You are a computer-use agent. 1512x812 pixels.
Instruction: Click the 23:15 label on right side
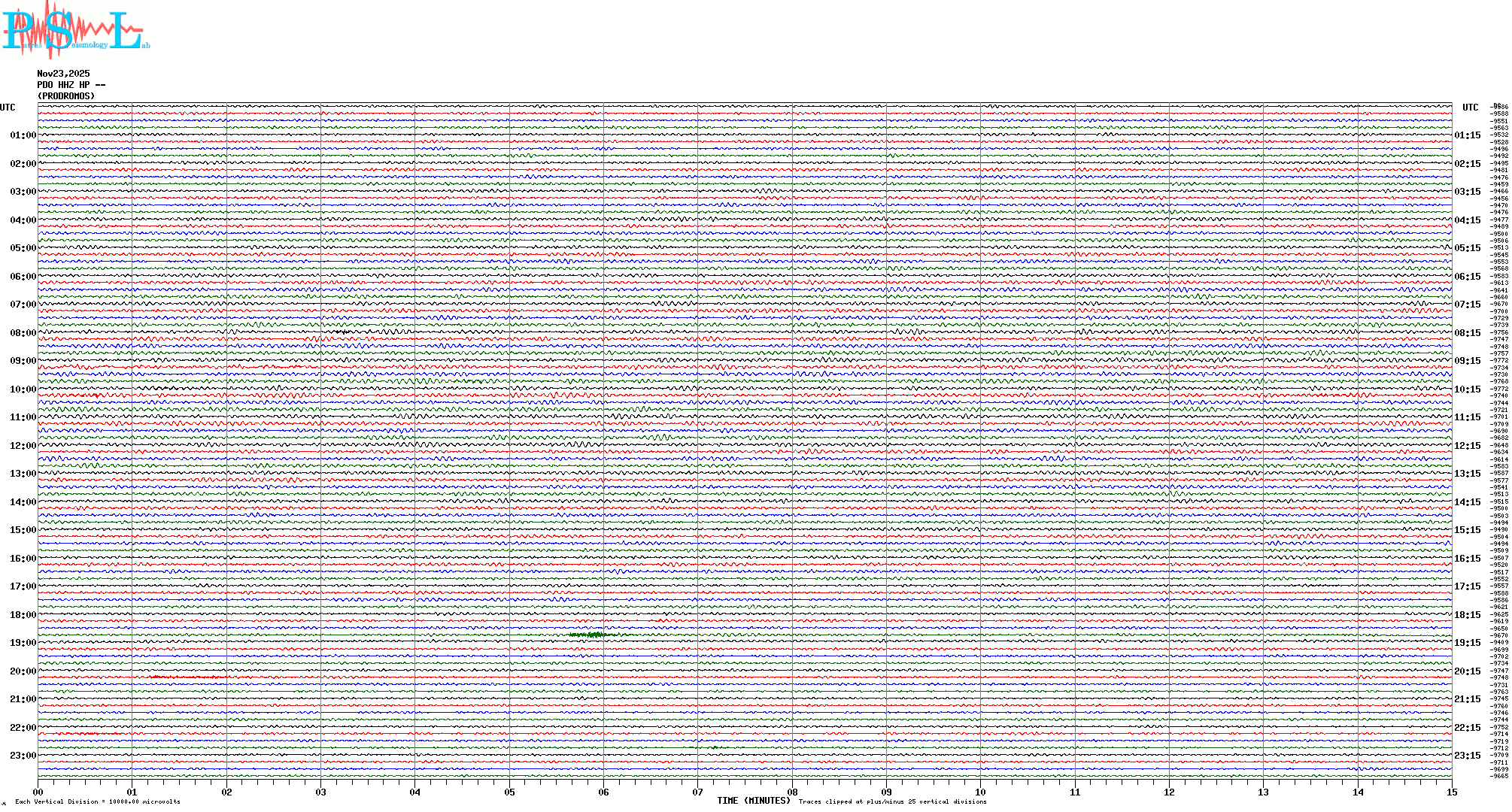pyautogui.click(x=1467, y=756)
